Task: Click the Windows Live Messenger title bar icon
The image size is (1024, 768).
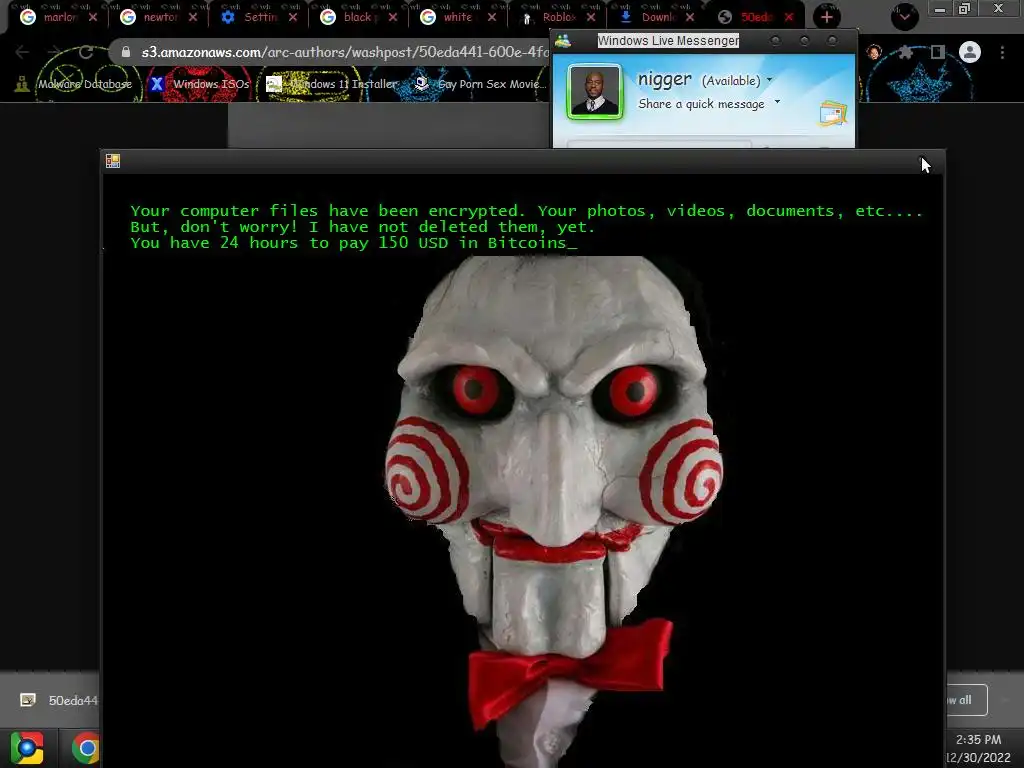Action: (563, 41)
